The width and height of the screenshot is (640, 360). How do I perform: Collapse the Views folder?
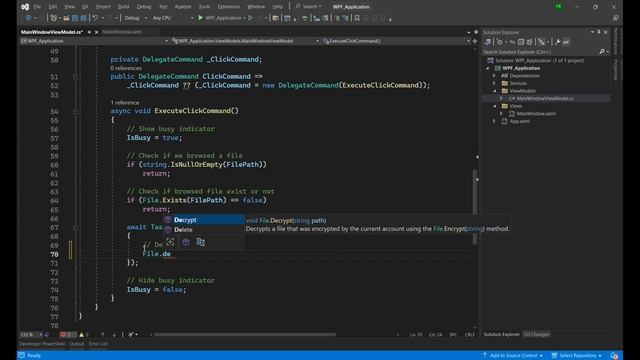(494, 106)
